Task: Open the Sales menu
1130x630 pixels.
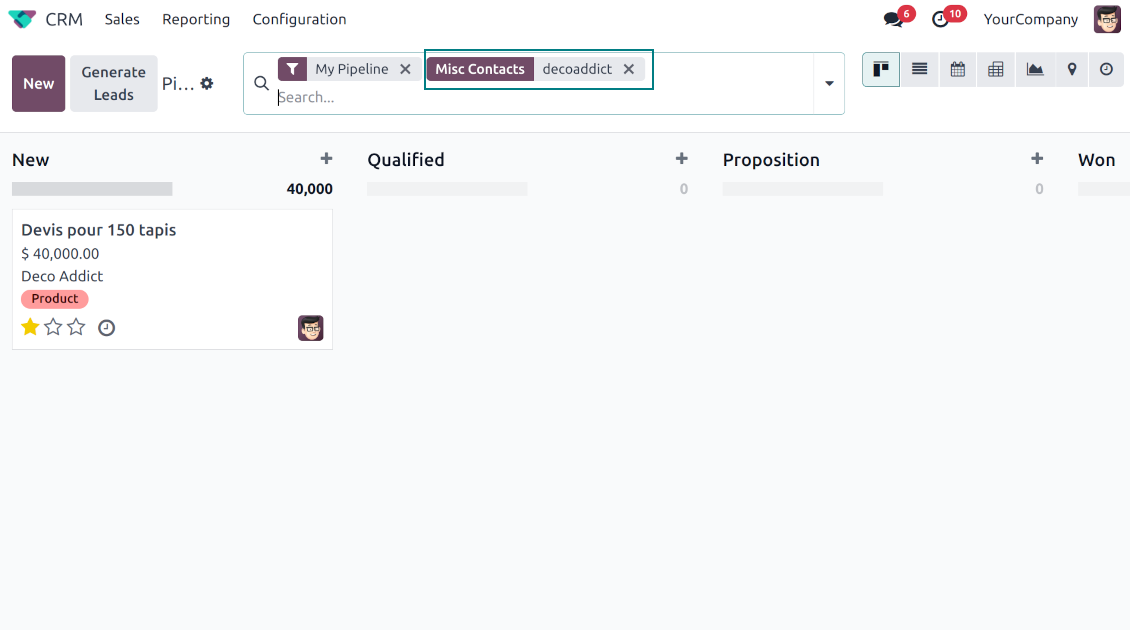Action: [122, 19]
